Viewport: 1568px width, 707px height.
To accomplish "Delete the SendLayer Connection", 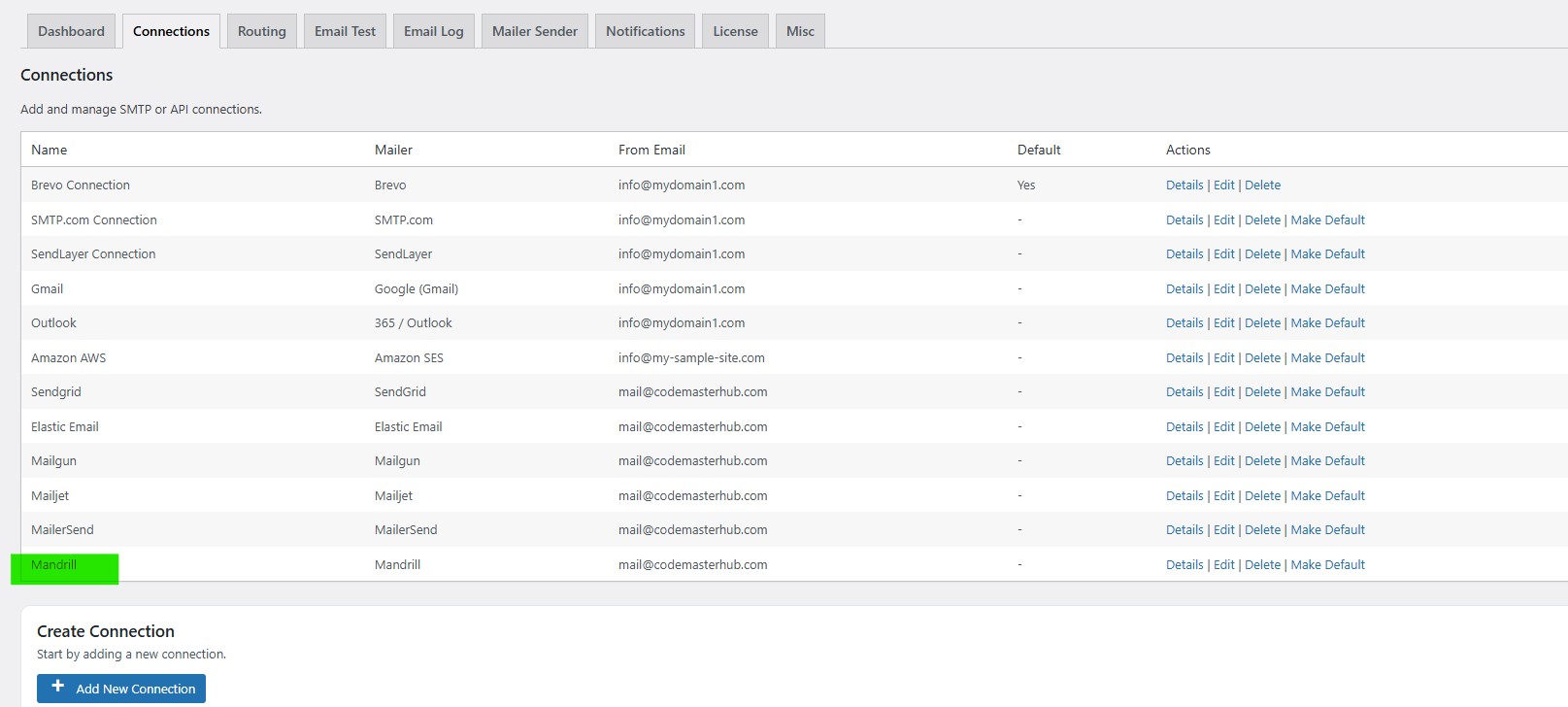I will pyautogui.click(x=1262, y=254).
